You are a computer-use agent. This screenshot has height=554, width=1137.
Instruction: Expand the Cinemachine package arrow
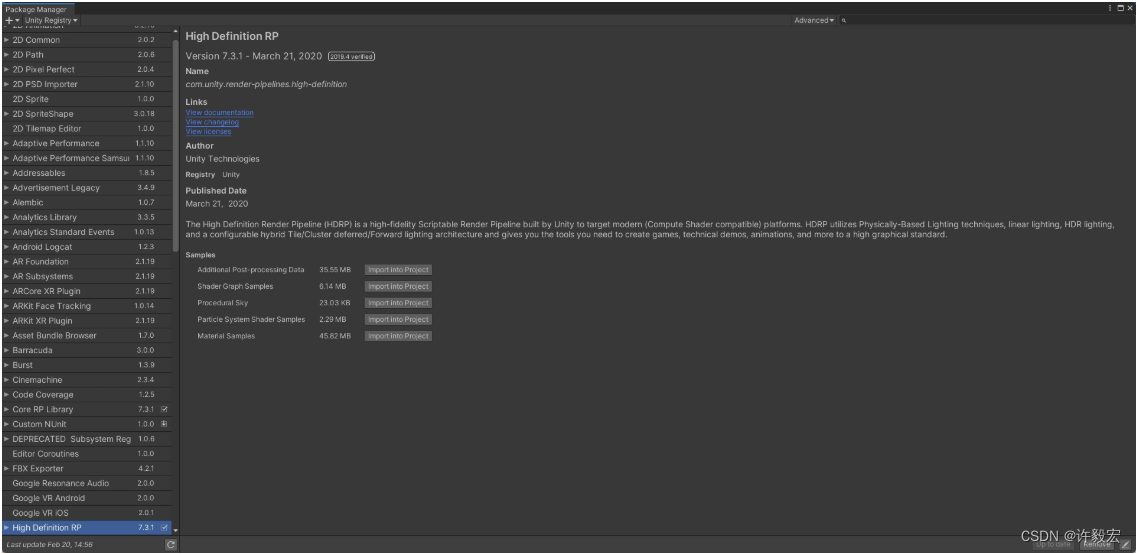coord(7,380)
